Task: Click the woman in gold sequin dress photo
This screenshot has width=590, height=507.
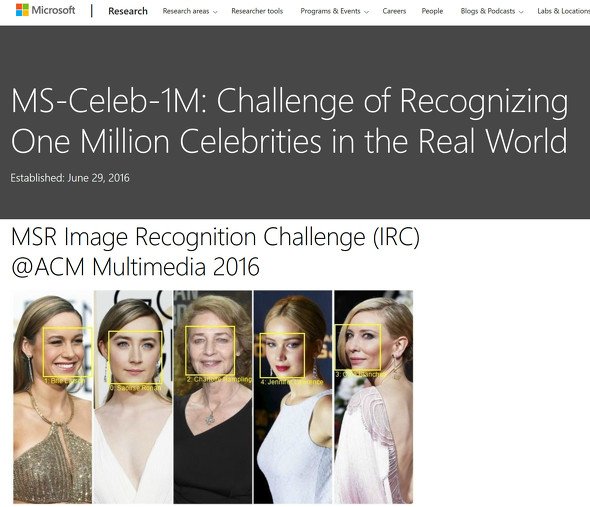Action: (52, 397)
